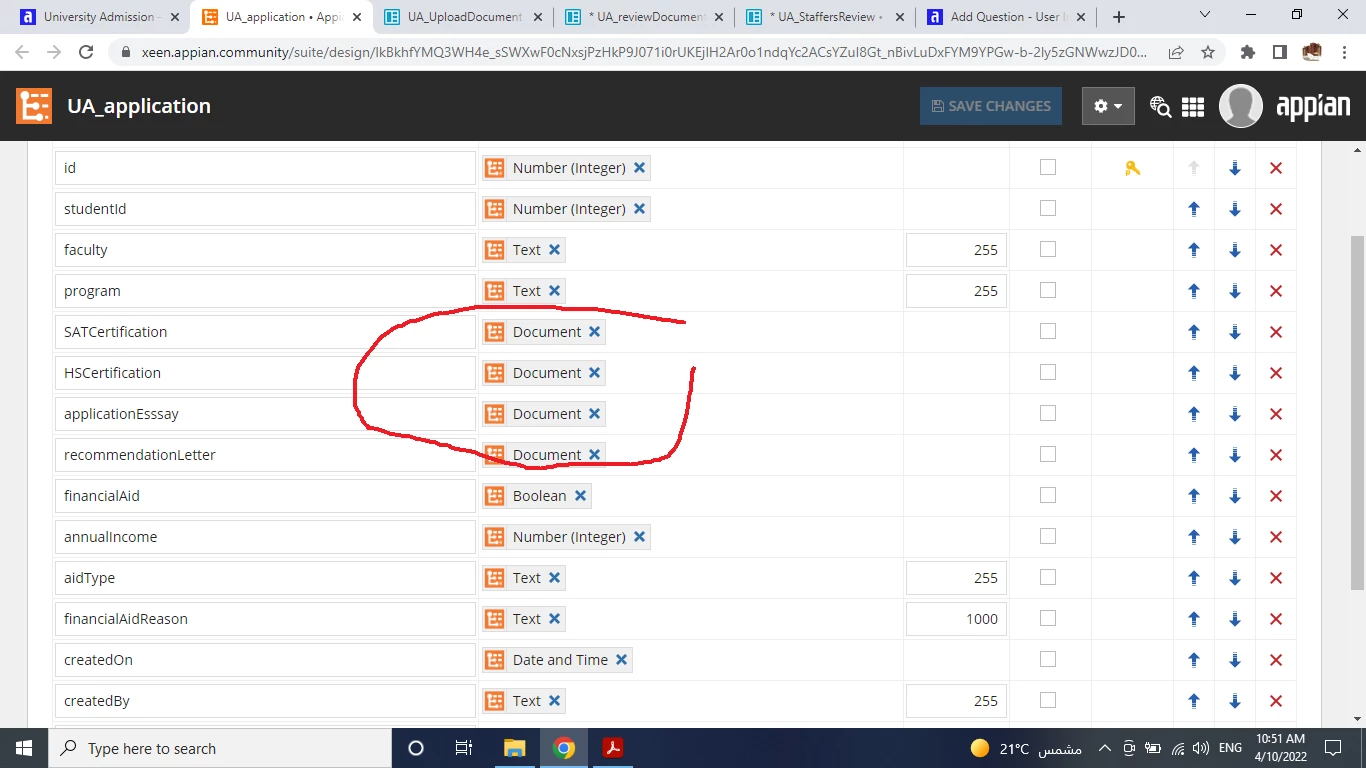This screenshot has width=1366, height=768.
Task: Remove Document type from SATCertification
Action: point(594,332)
